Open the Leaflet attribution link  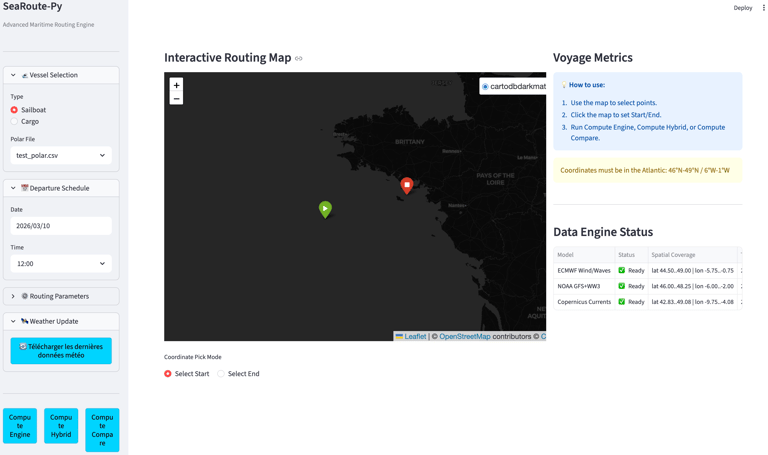point(415,336)
